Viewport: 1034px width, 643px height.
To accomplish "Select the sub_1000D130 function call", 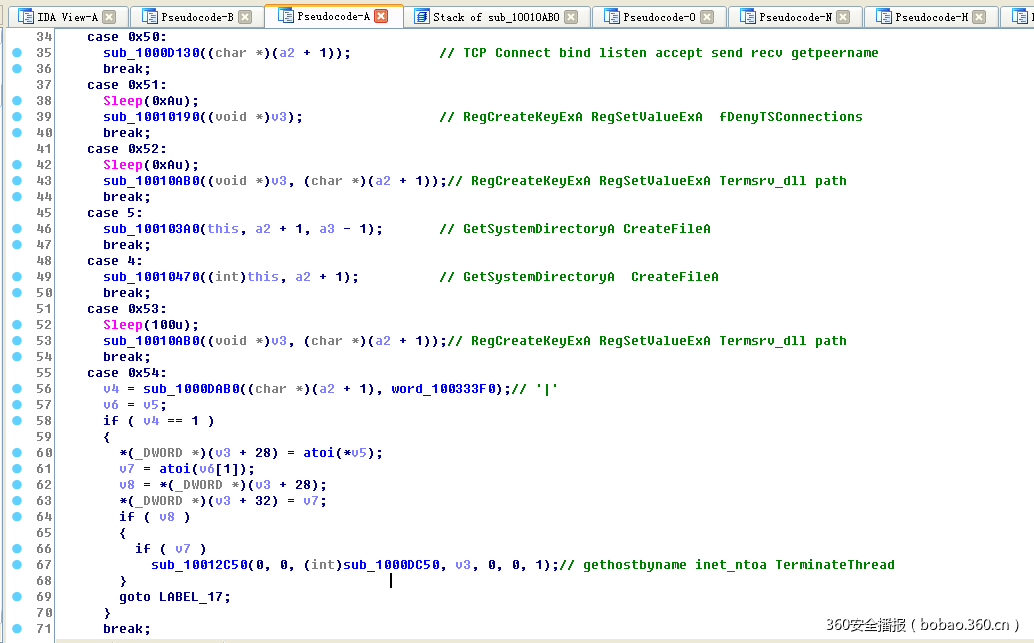I will 151,52.
